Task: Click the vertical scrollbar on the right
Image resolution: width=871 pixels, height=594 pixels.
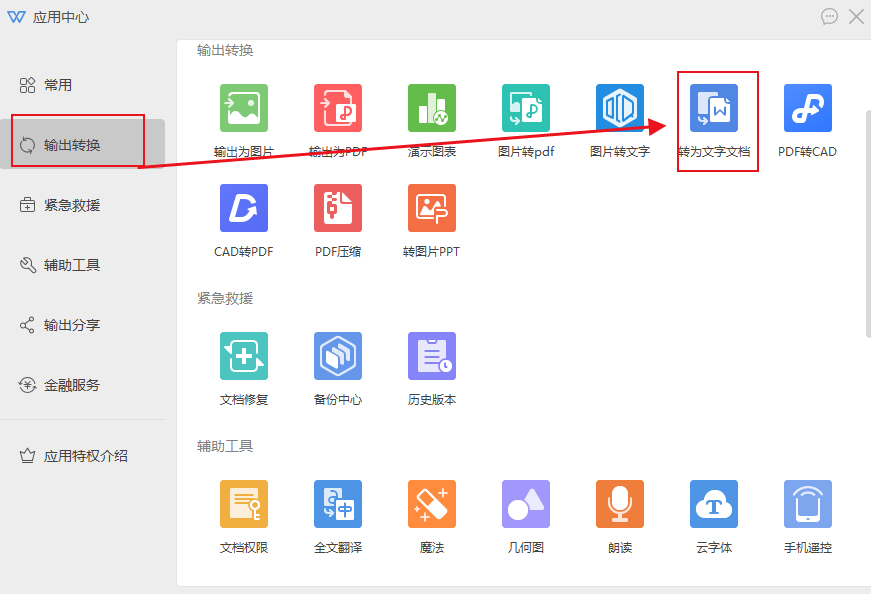Action: point(868,223)
